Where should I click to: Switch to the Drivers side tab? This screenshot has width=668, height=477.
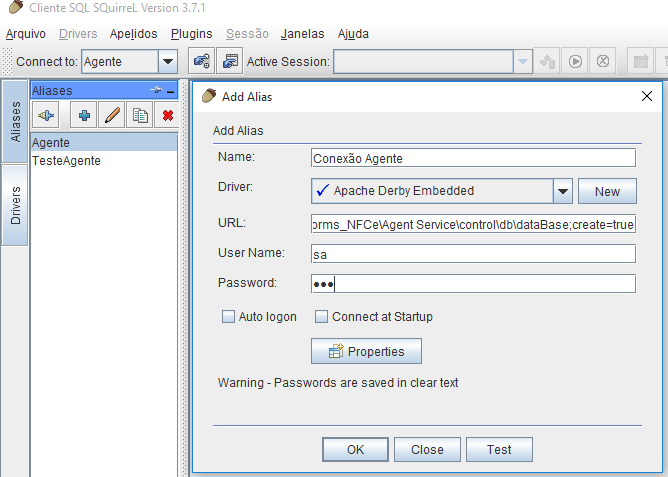[15, 205]
